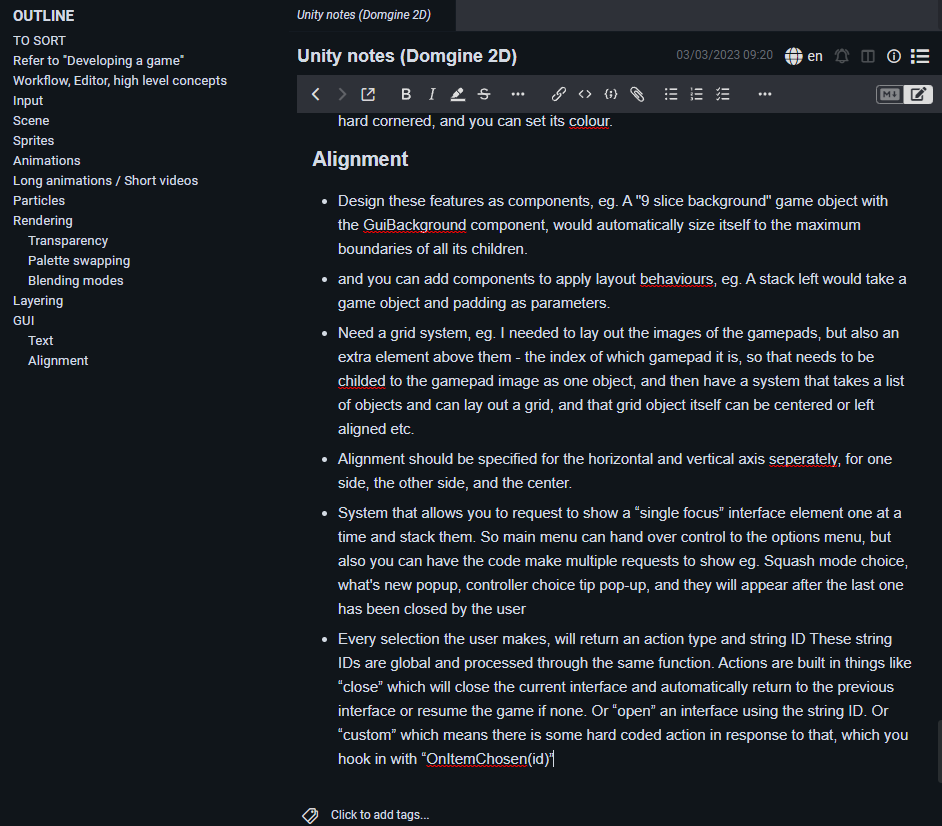Image resolution: width=942 pixels, height=826 pixels.
Task: Jump to Refer to "Developing a game"
Action: pos(98,61)
